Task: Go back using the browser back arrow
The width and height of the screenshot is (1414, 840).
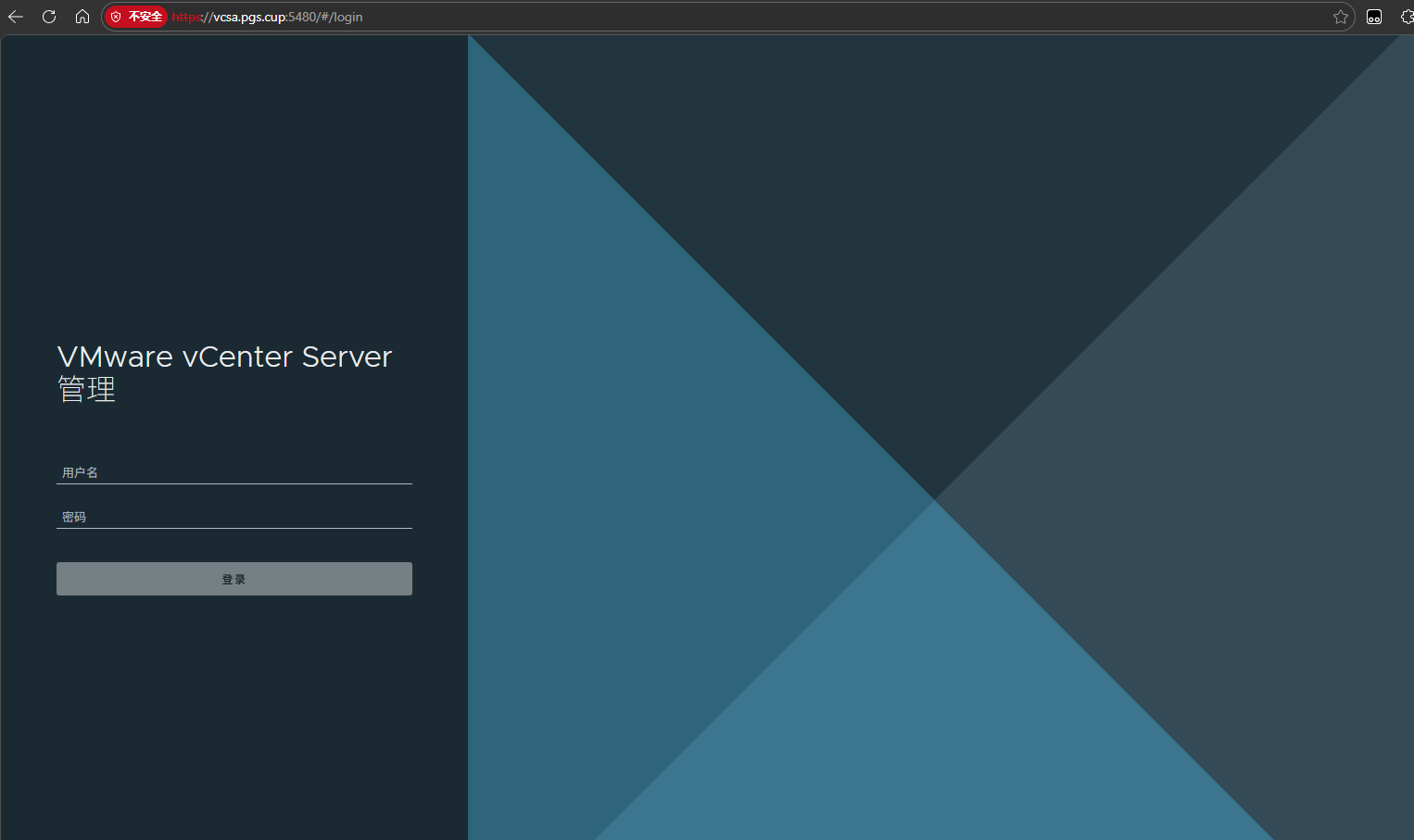Action: click(x=16, y=17)
